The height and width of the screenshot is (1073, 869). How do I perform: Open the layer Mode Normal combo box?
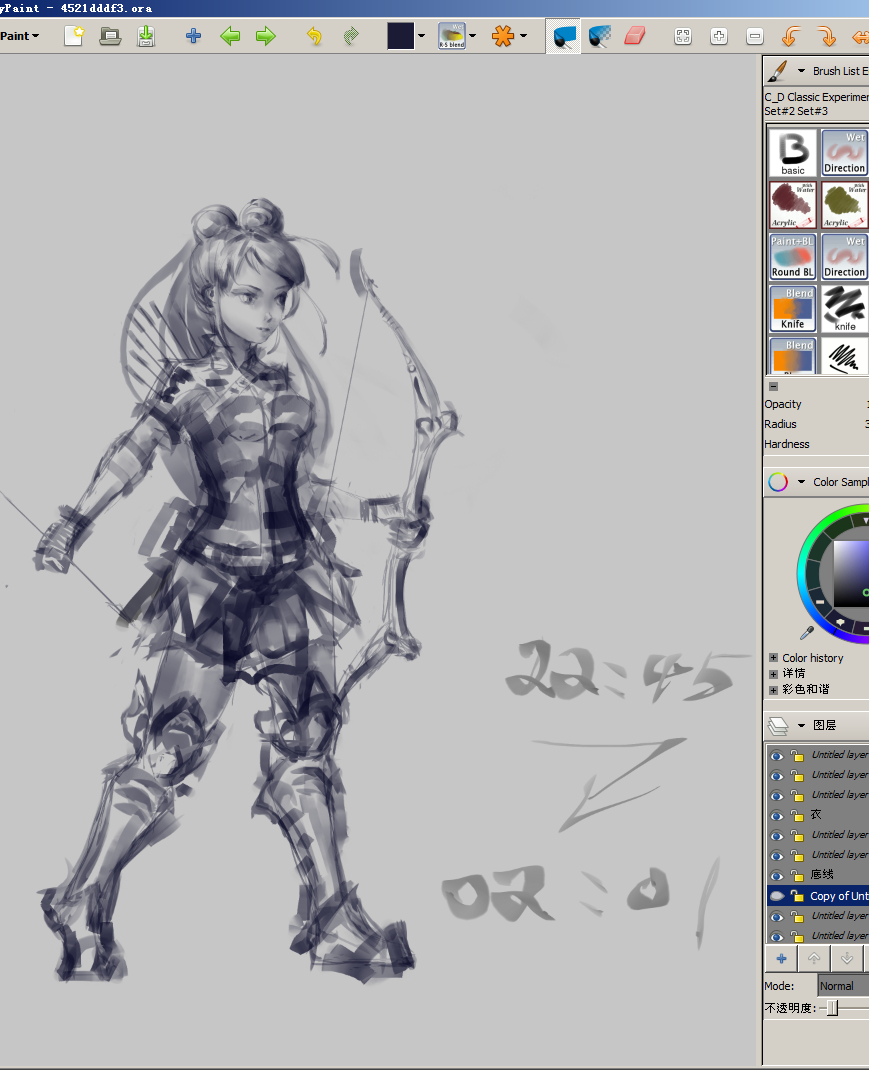click(x=843, y=986)
